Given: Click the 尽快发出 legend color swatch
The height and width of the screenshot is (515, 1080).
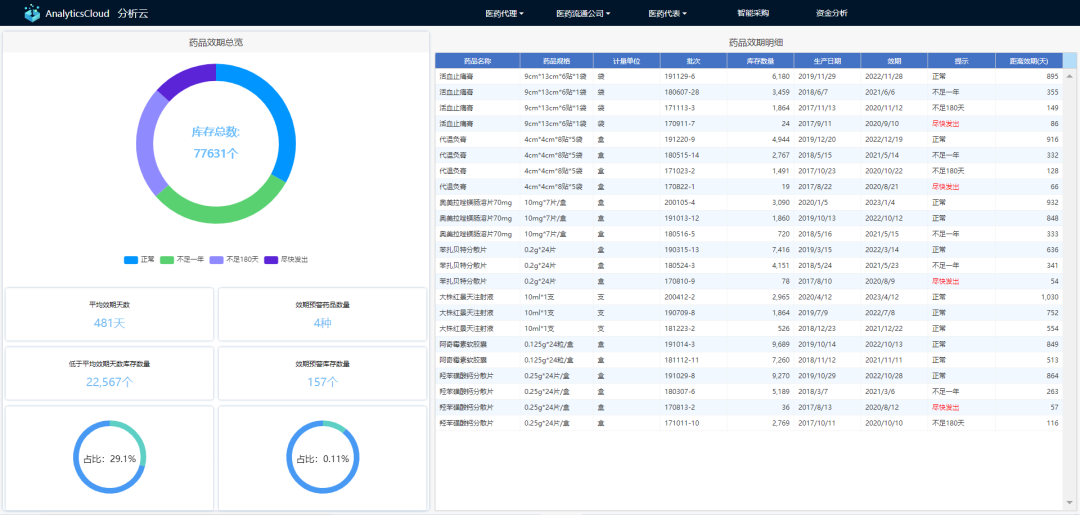Looking at the screenshot, I should click(x=272, y=260).
